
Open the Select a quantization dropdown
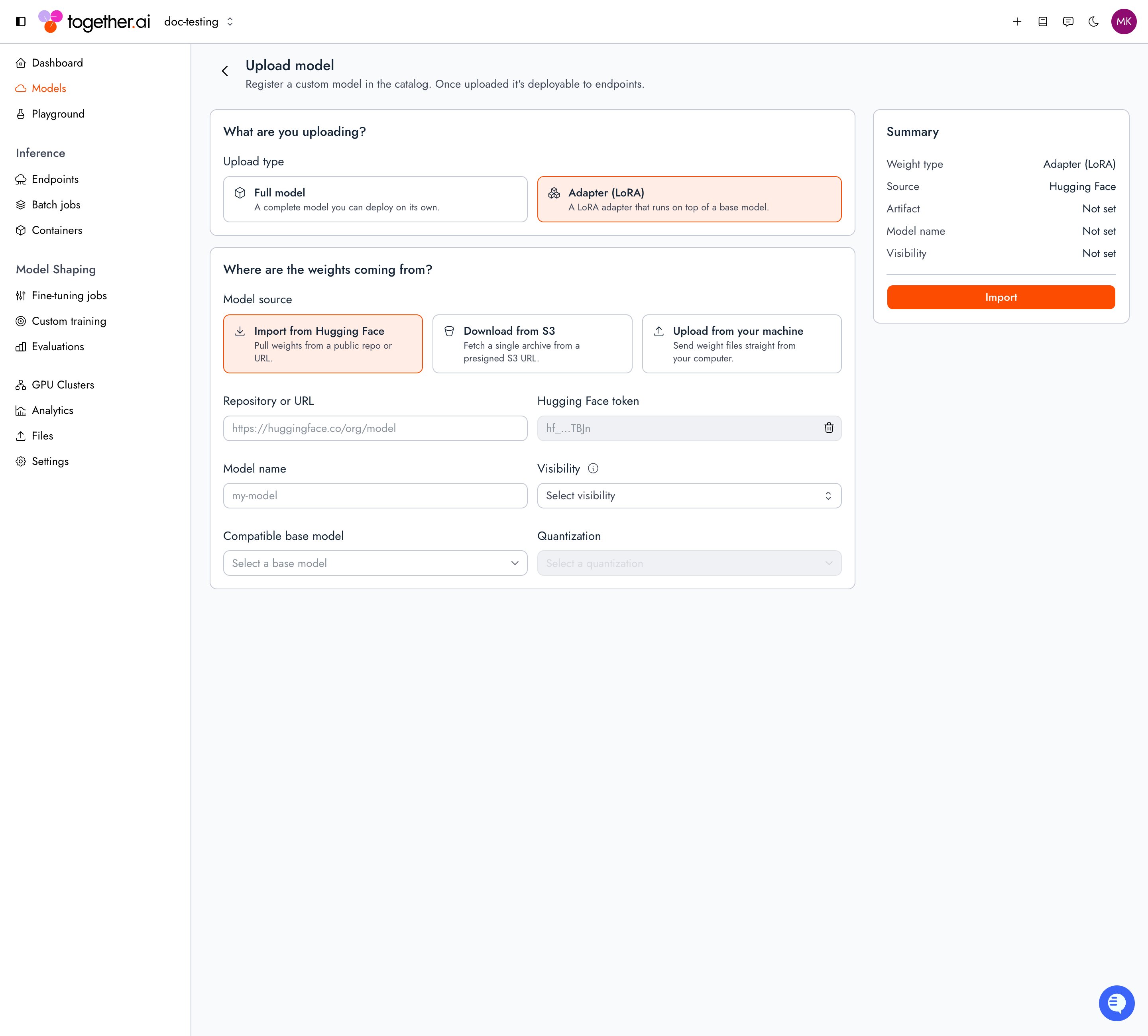point(689,563)
